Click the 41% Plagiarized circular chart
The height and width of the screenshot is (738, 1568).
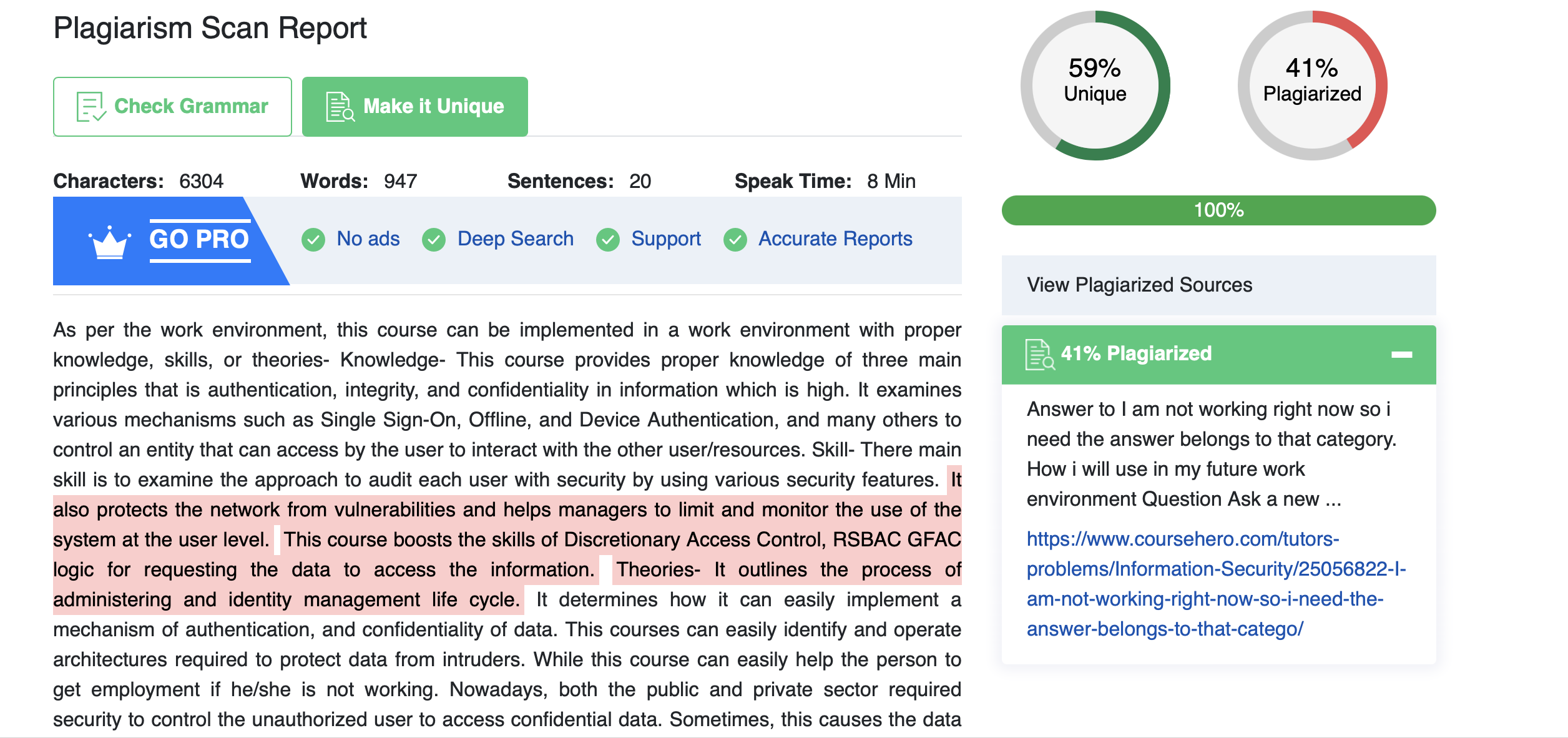click(1312, 86)
